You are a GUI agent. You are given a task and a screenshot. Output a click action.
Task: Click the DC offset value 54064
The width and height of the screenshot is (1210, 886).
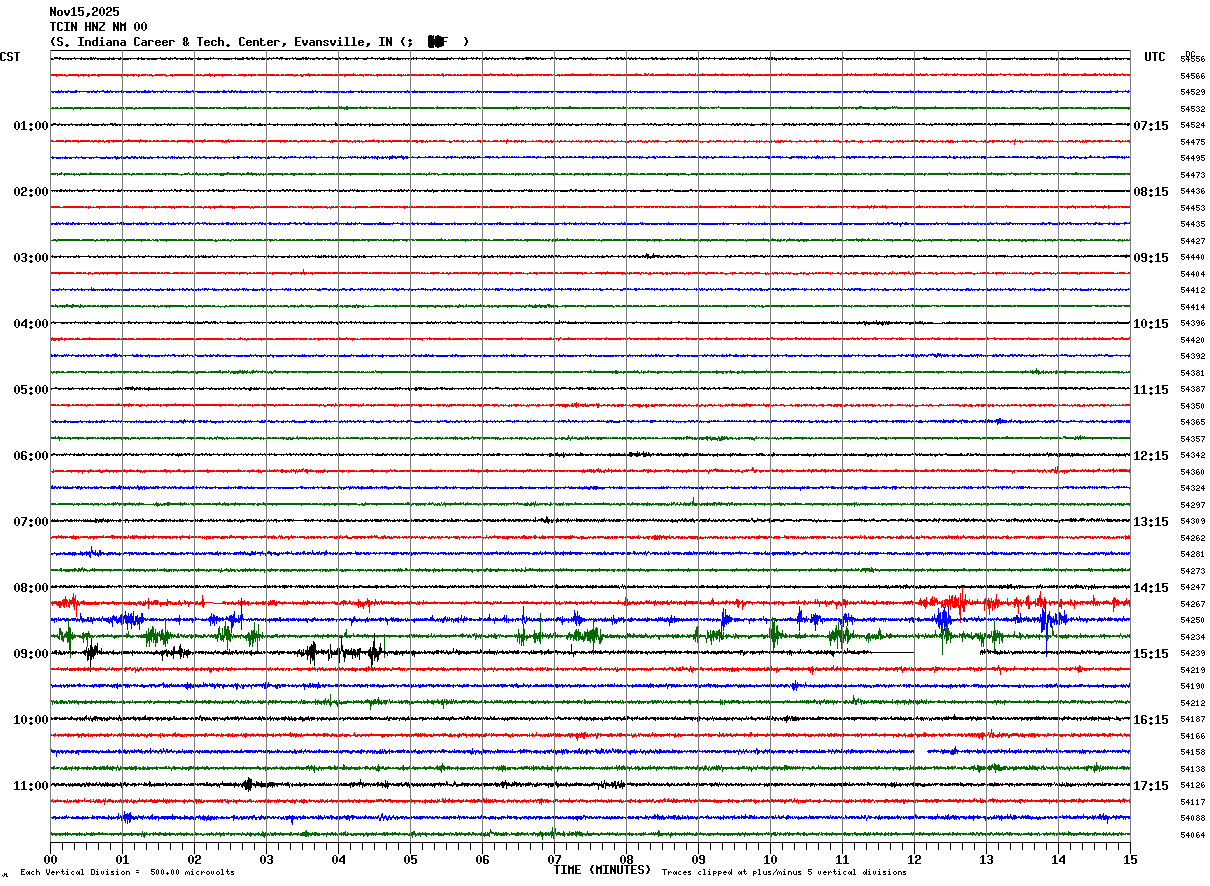coord(1193,835)
